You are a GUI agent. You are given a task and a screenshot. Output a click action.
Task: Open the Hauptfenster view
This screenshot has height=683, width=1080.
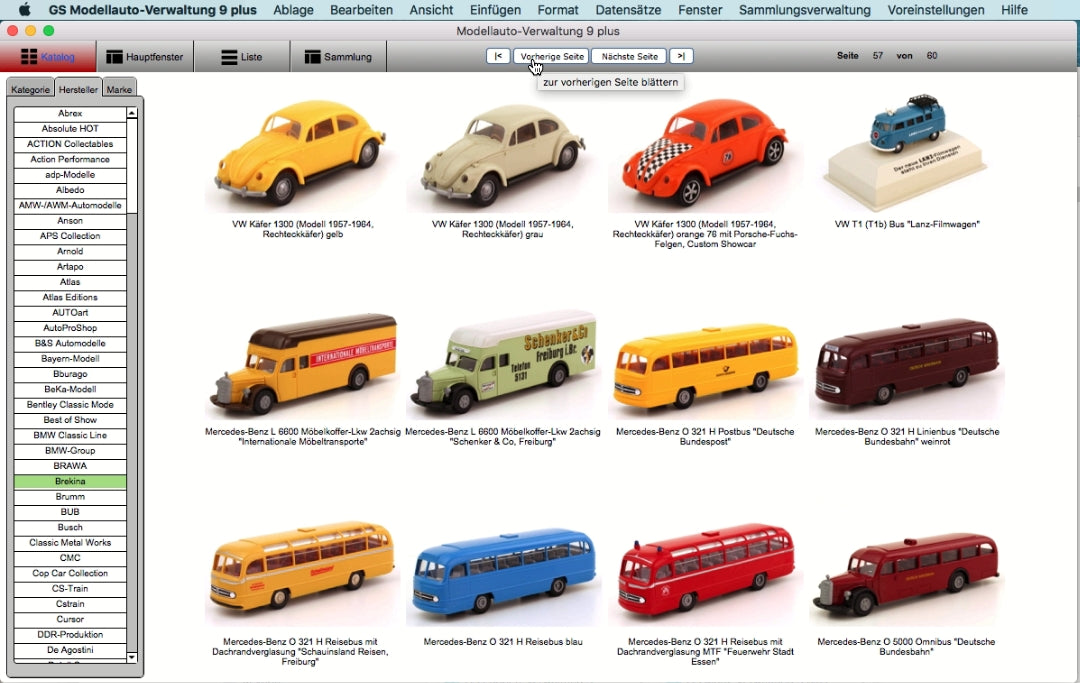click(x=145, y=57)
